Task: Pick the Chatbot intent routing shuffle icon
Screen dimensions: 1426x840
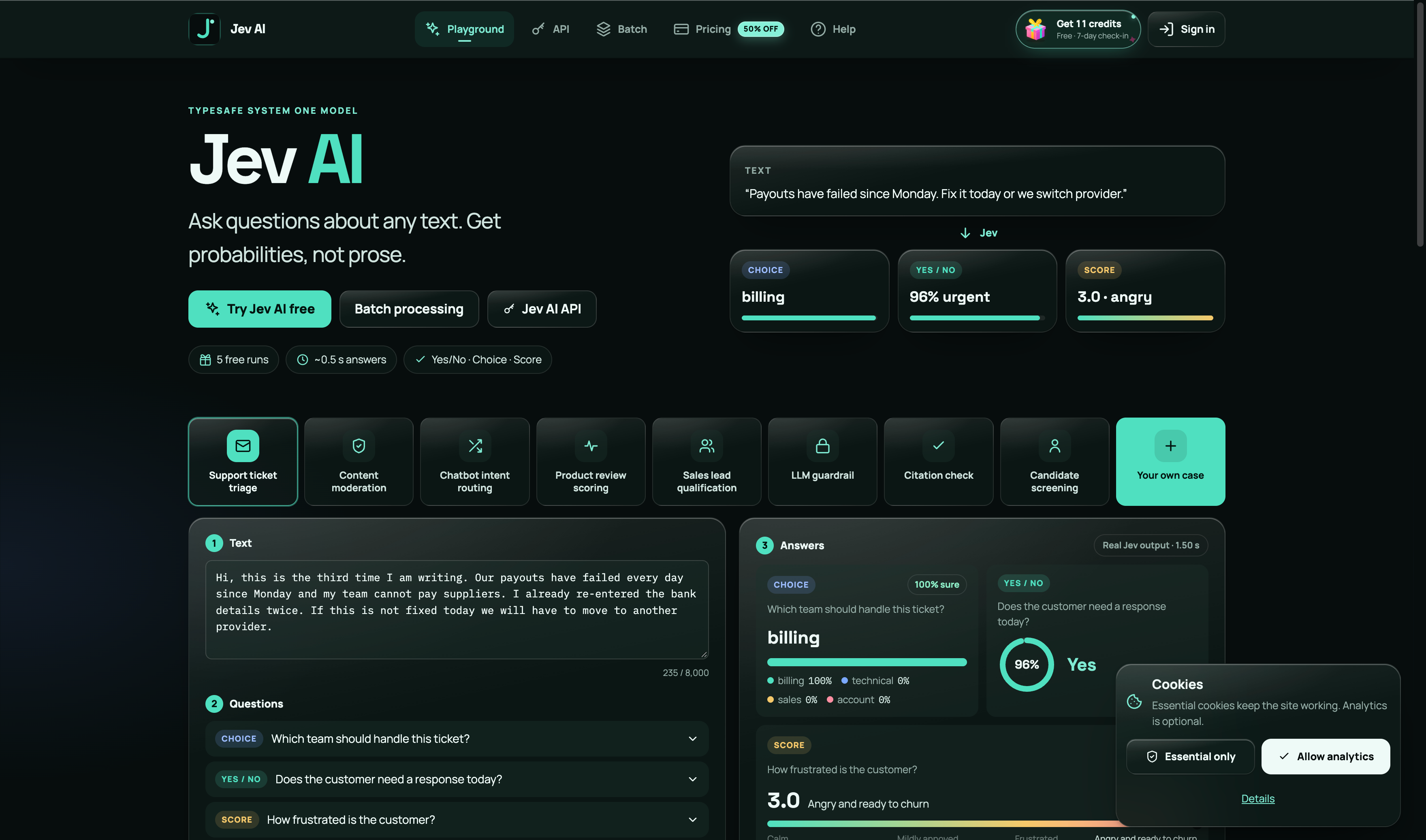Action: point(475,446)
